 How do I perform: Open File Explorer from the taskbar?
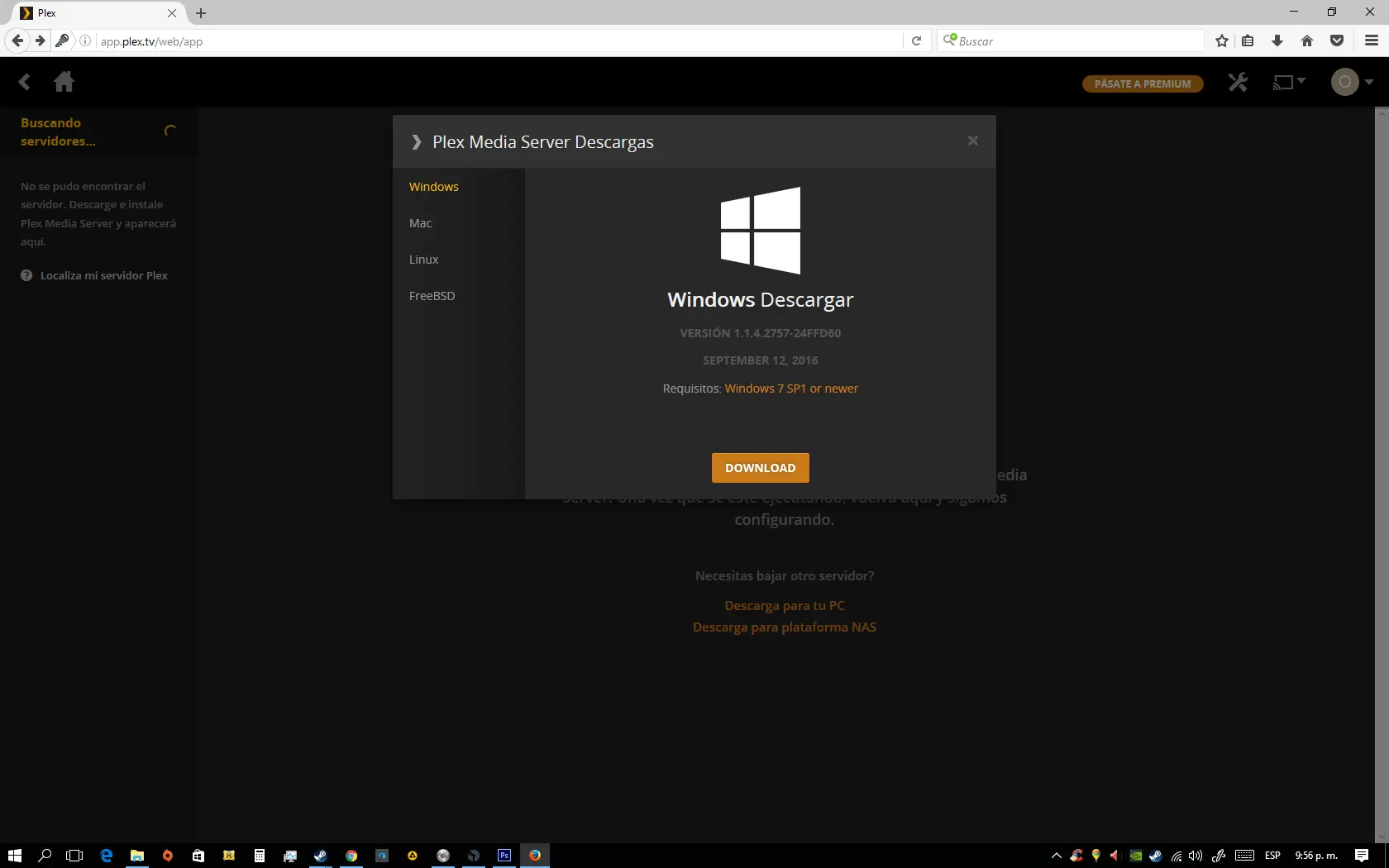tap(137, 856)
